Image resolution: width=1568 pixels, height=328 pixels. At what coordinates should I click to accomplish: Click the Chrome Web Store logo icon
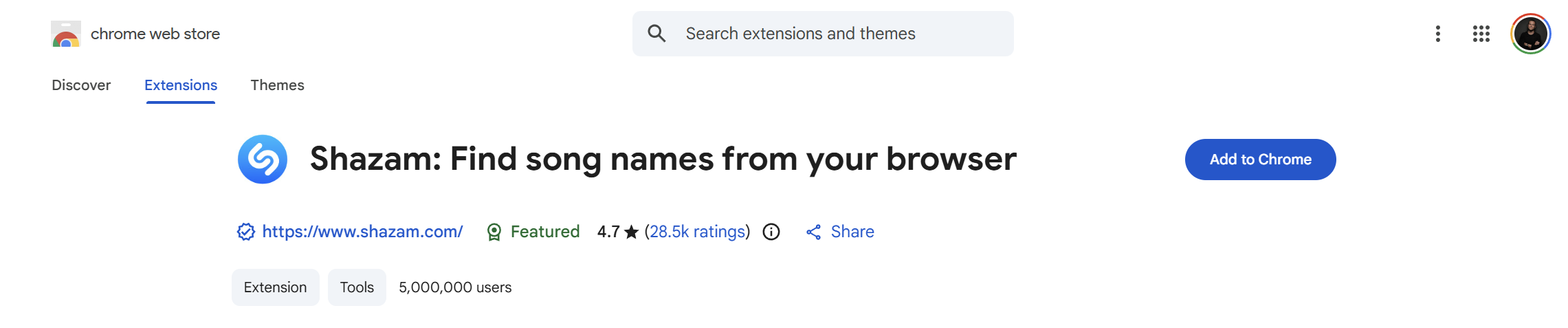[x=66, y=34]
